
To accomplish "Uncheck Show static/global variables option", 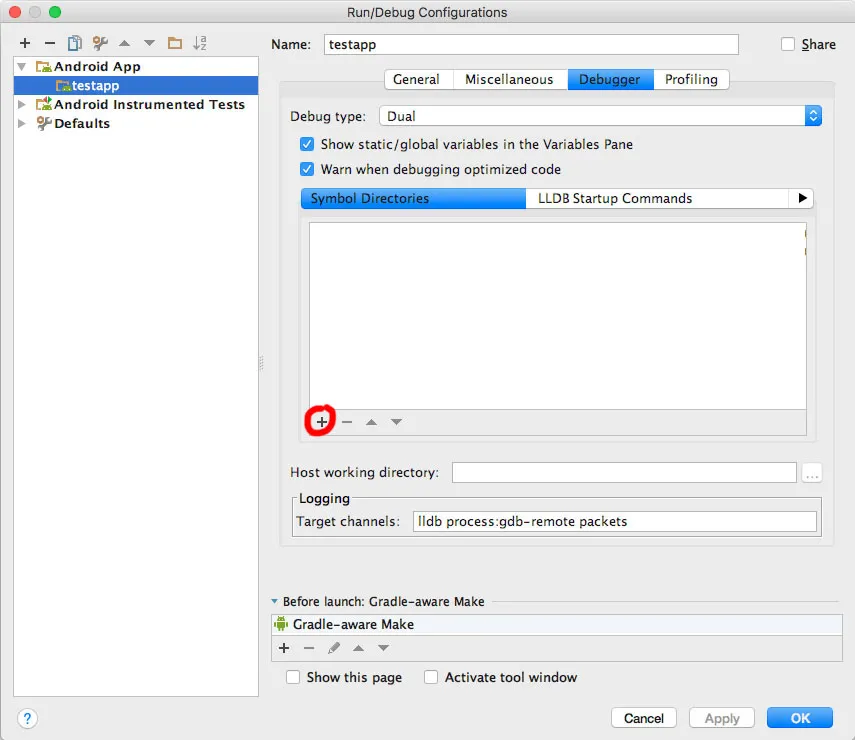I will click(307, 144).
